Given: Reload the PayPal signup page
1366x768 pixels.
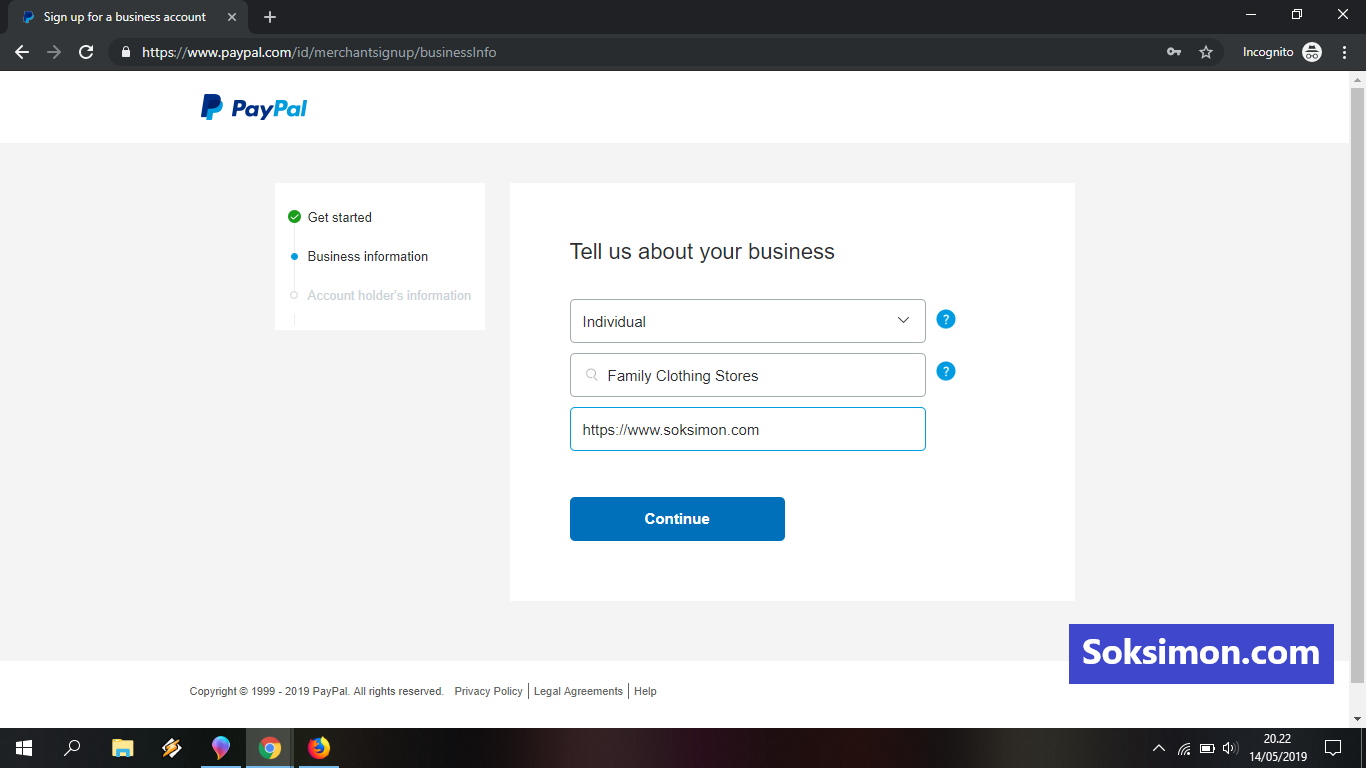Looking at the screenshot, I should click(86, 52).
